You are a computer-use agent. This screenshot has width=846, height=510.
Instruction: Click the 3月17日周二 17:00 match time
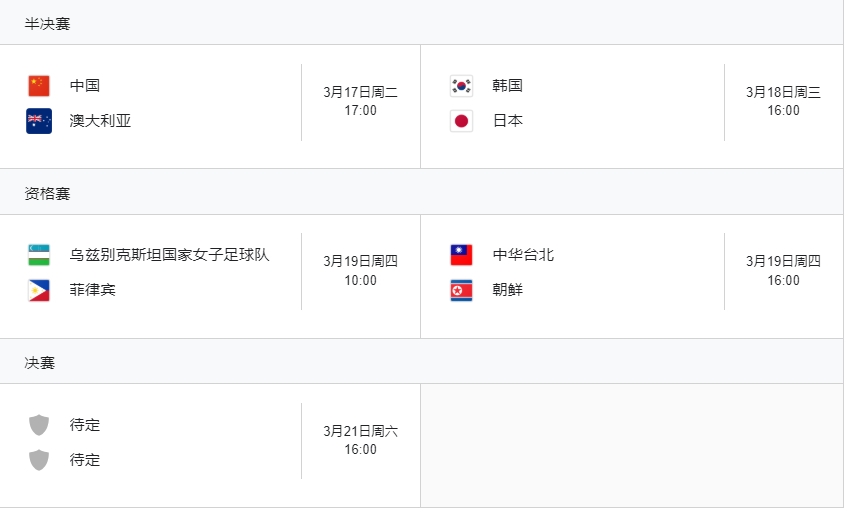coord(360,101)
